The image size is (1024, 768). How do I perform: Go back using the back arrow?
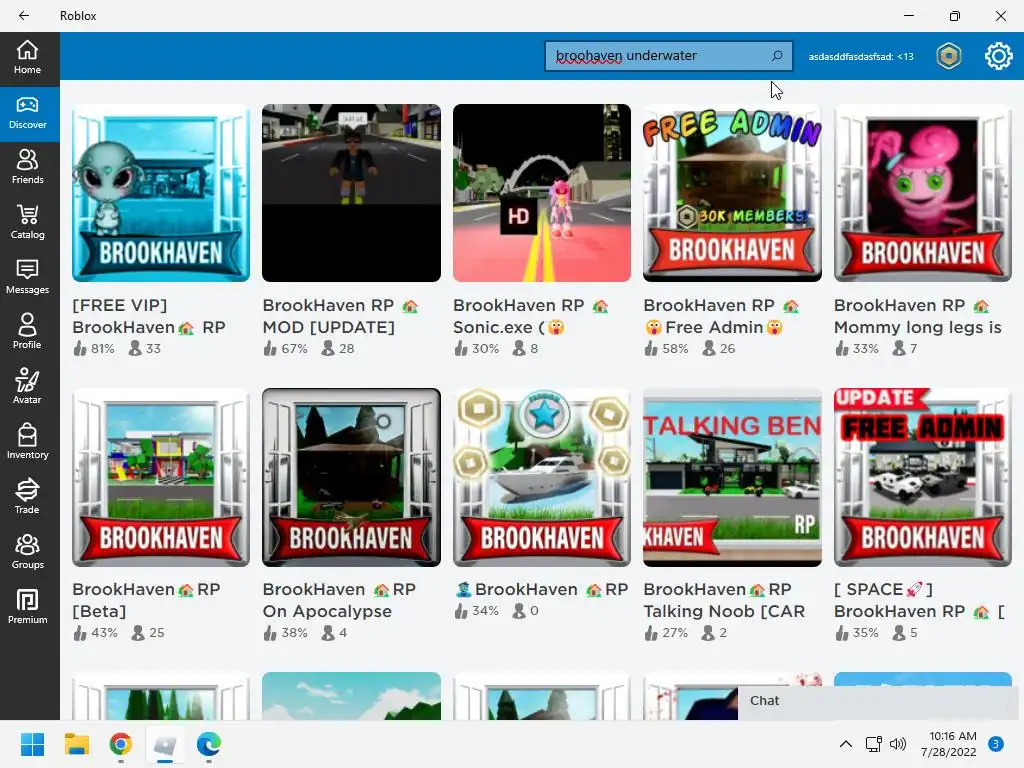tap(24, 16)
